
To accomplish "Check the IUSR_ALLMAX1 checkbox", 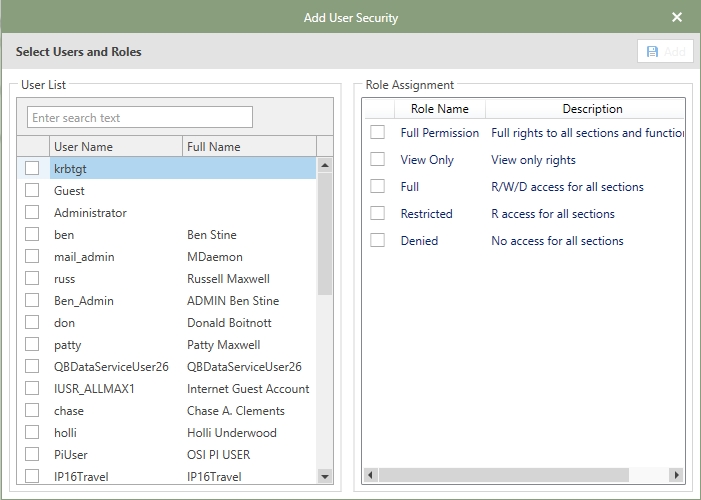I will [x=32, y=388].
